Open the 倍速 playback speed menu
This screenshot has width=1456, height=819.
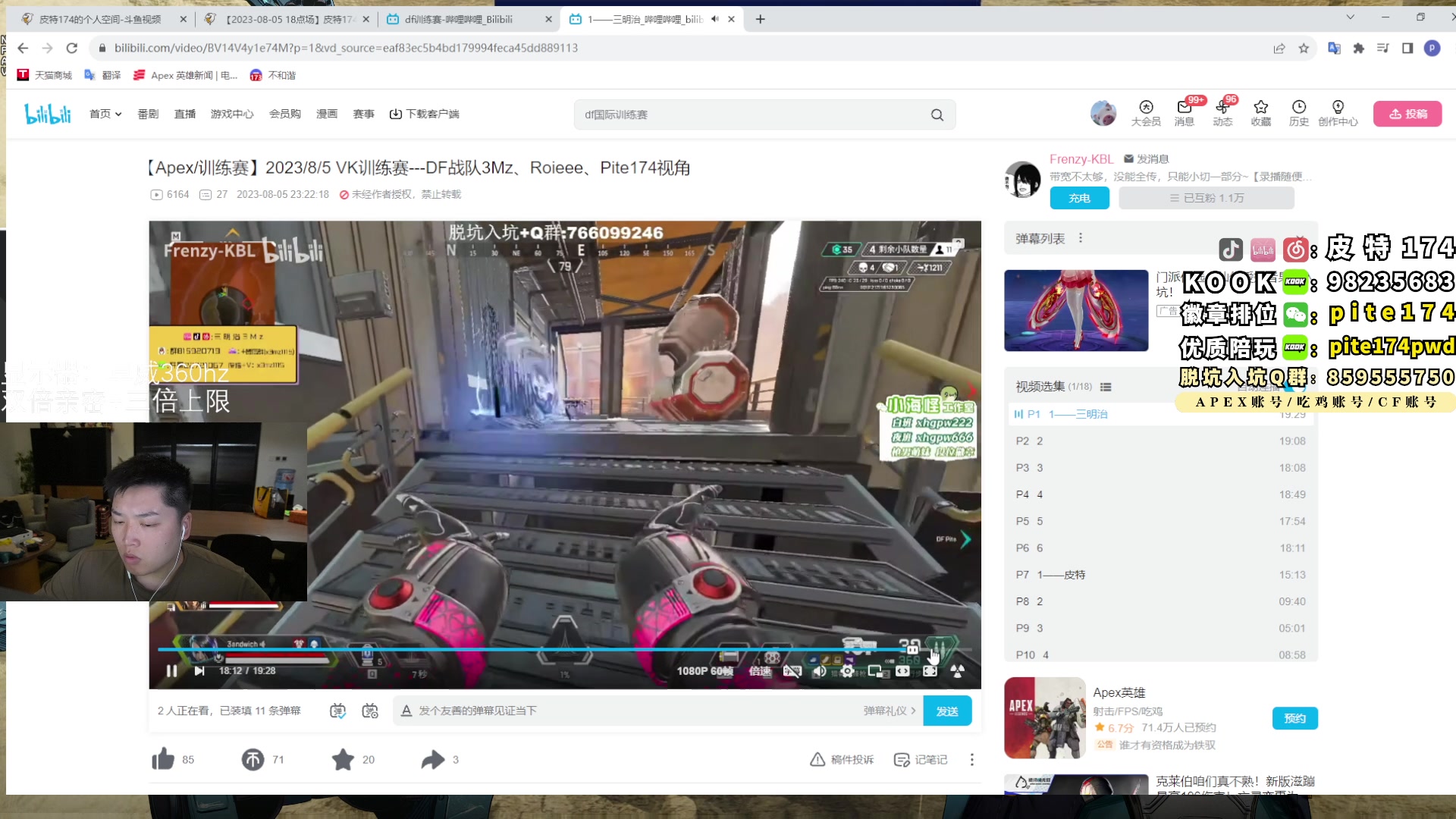point(760,671)
